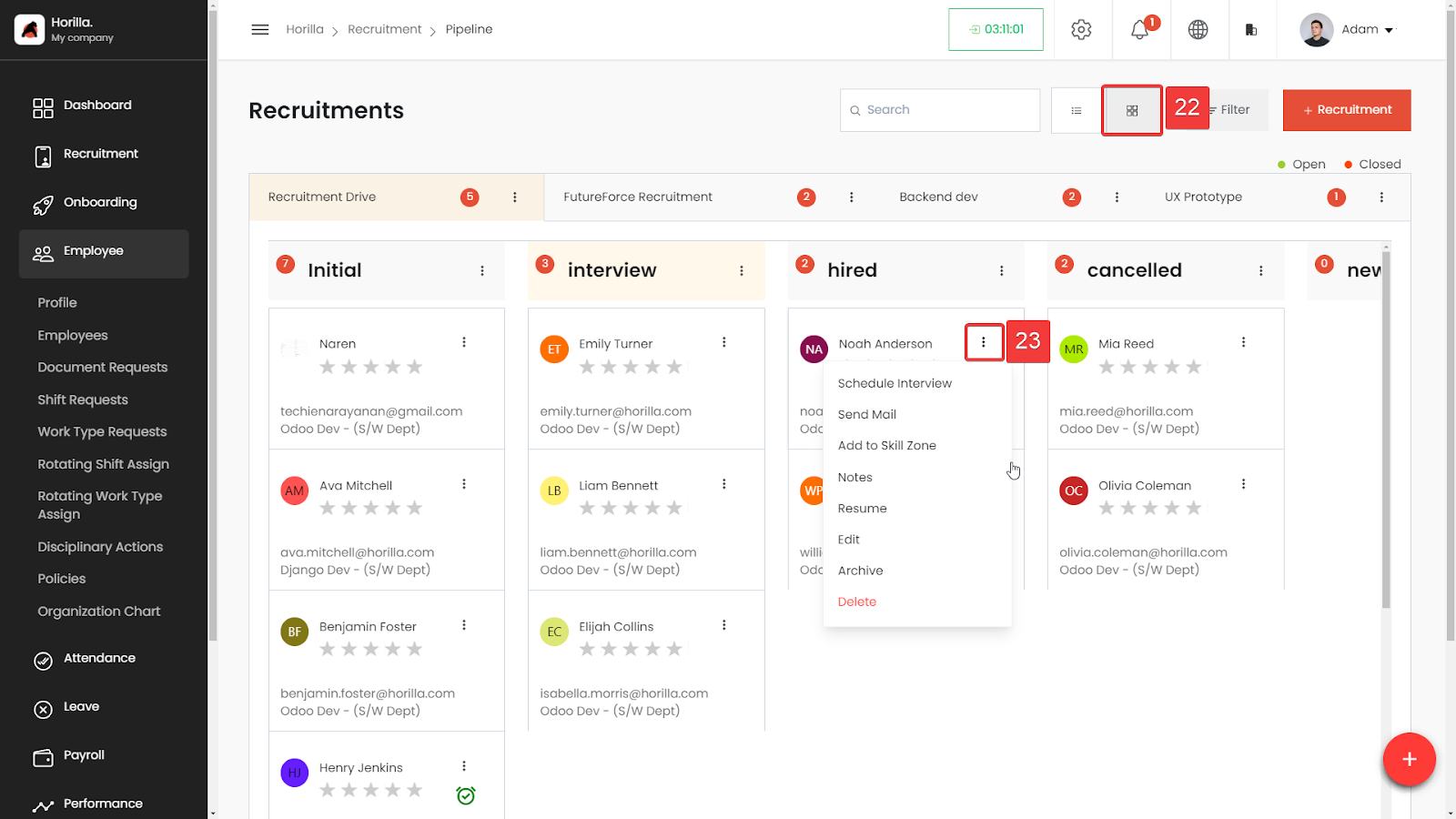1456x819 pixels.
Task: Open FutureForce Recruitment's three-dot menu
Action: click(852, 197)
